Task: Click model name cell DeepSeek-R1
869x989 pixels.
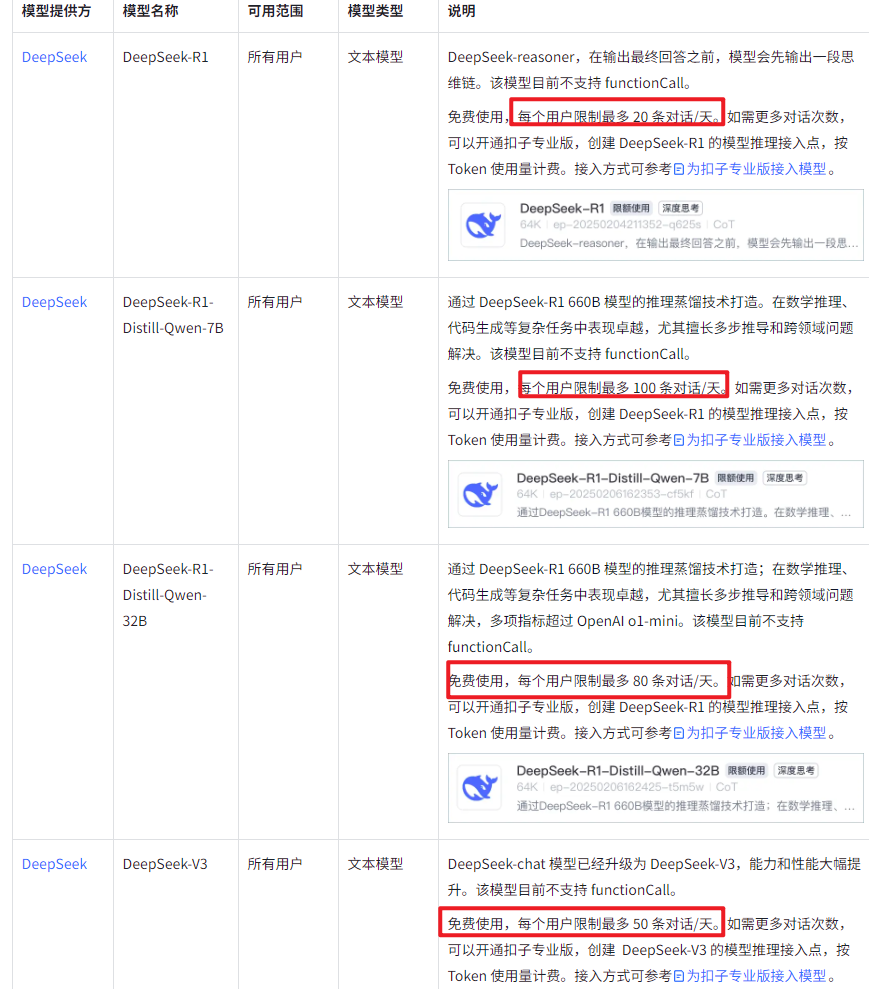Action: pos(165,57)
